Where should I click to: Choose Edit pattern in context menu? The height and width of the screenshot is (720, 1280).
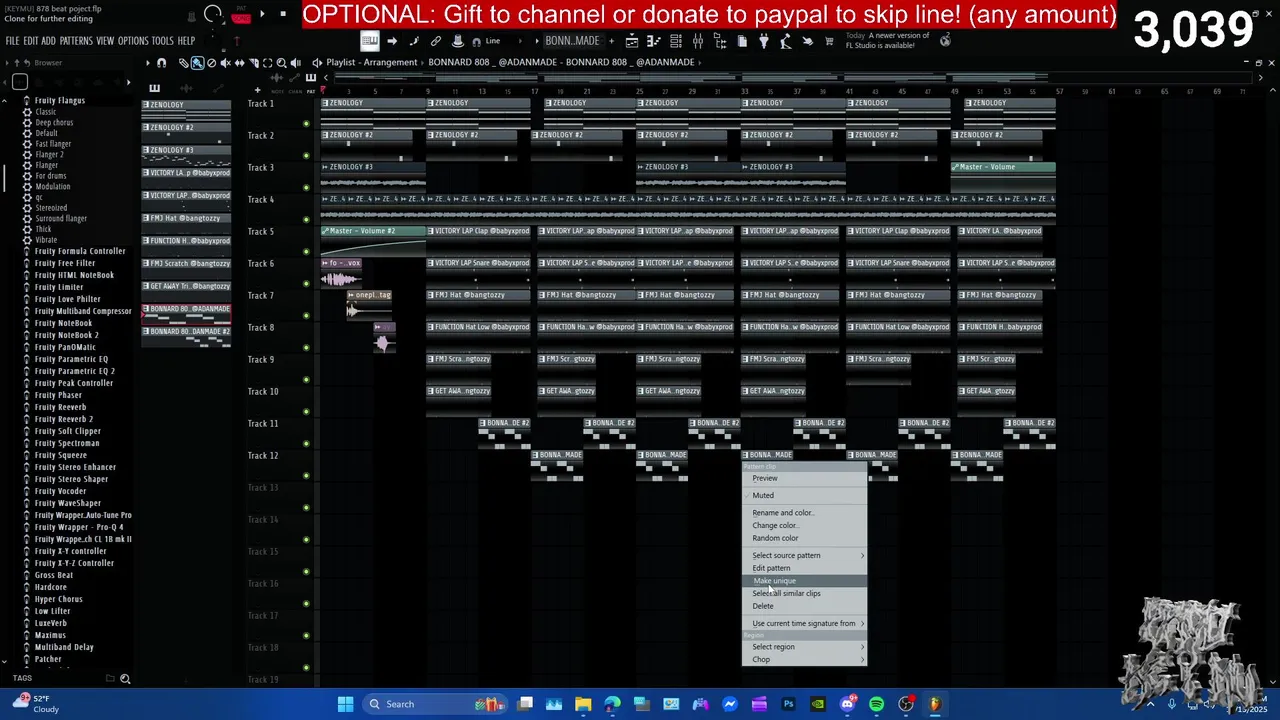coord(804,568)
